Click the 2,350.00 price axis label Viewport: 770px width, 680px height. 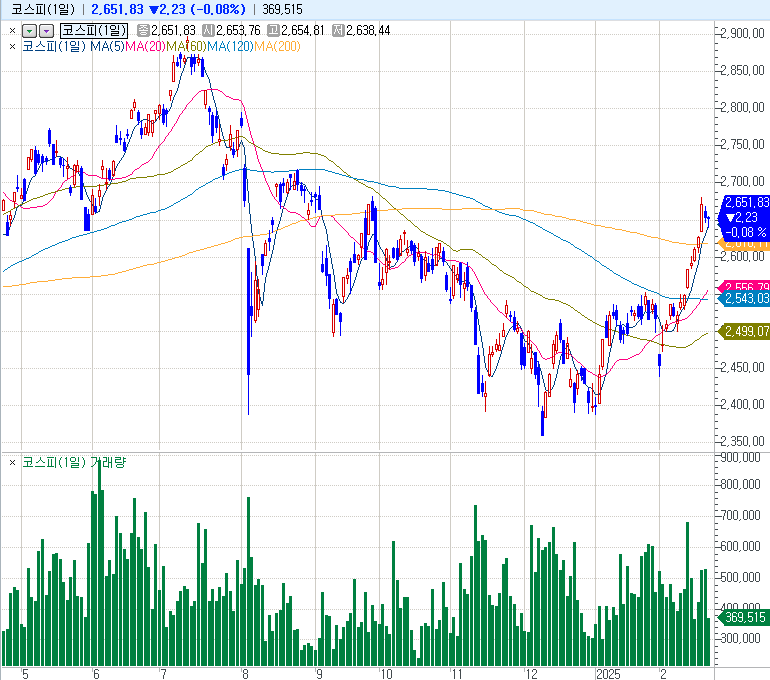[x=742, y=441]
